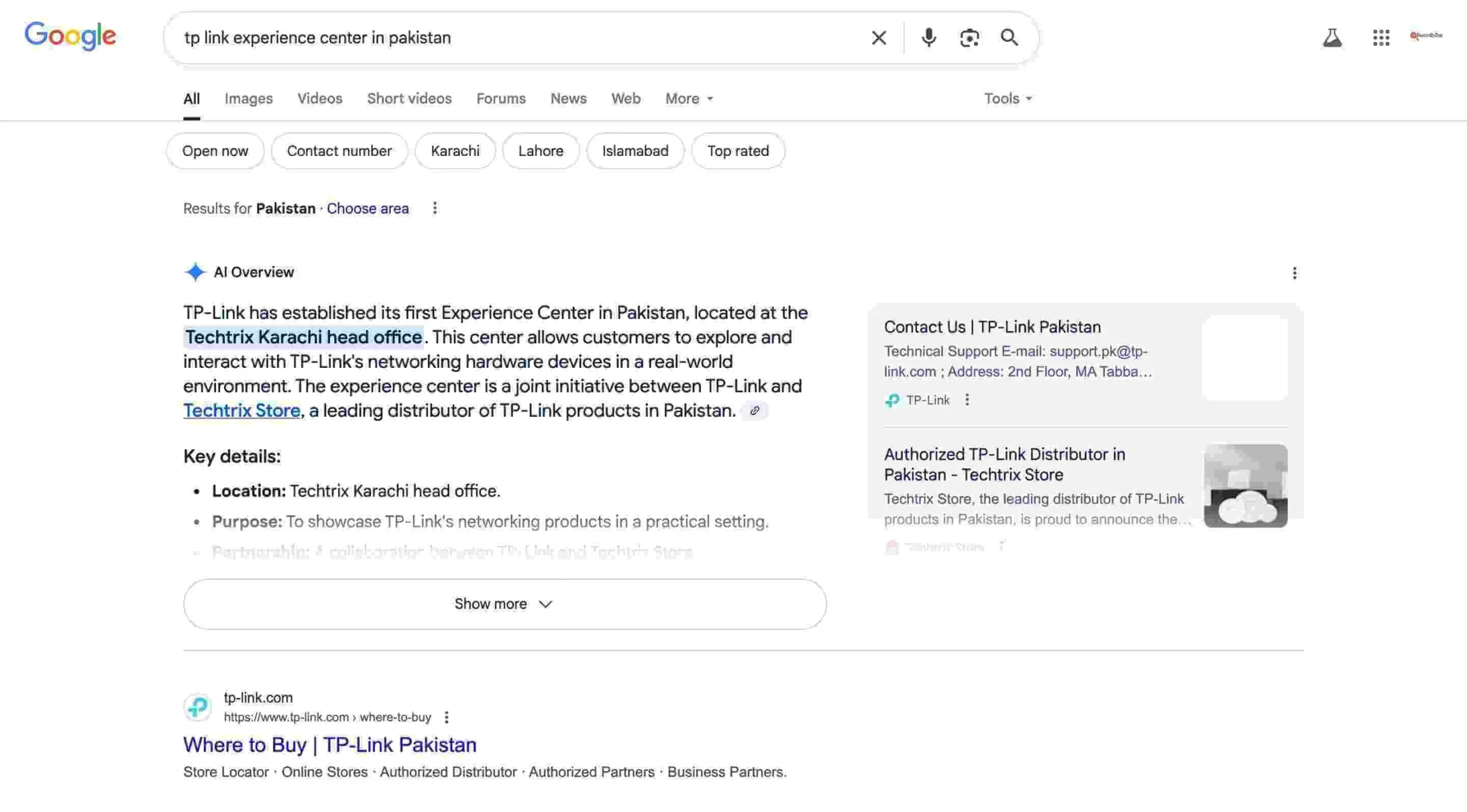Viewport: 1467px width, 812px height.
Task: Enable the Open now filter
Action: [x=215, y=151]
